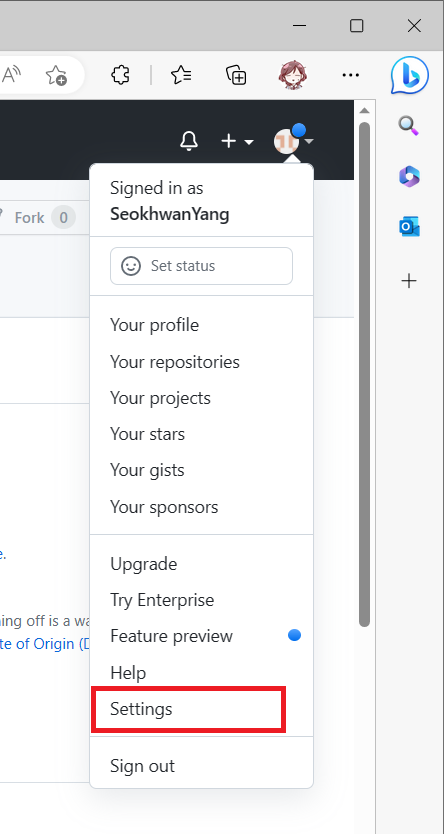Open the Bing chat sidebar icon
Viewport: 444px width, 834px height.
coord(409,75)
